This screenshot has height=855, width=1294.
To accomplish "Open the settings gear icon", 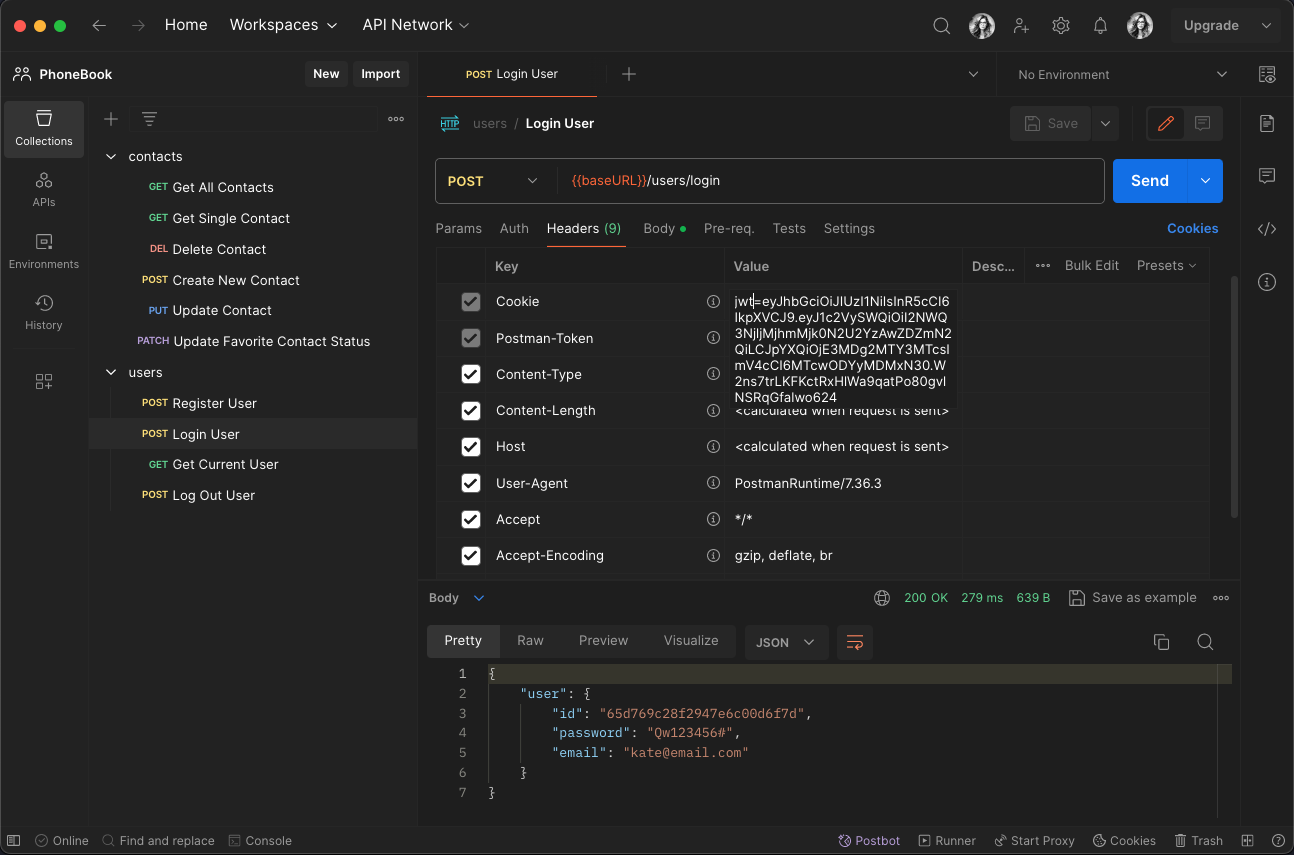I will [x=1061, y=26].
